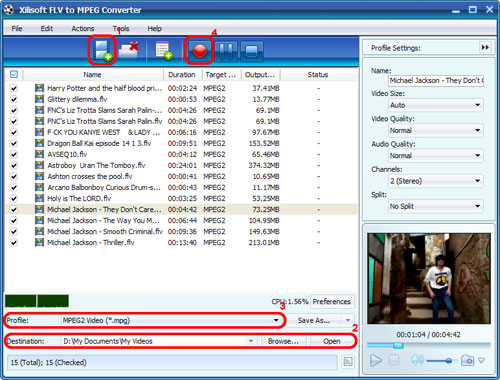This screenshot has width=500, height=380.
Task: Click the CPU usage graph display
Action: (37, 301)
